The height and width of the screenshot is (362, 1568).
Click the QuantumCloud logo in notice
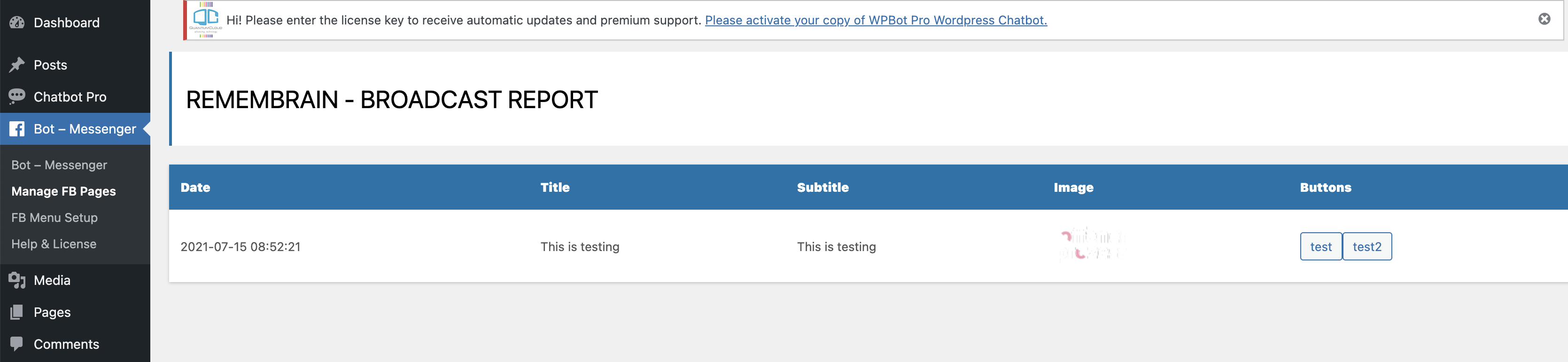point(206,20)
